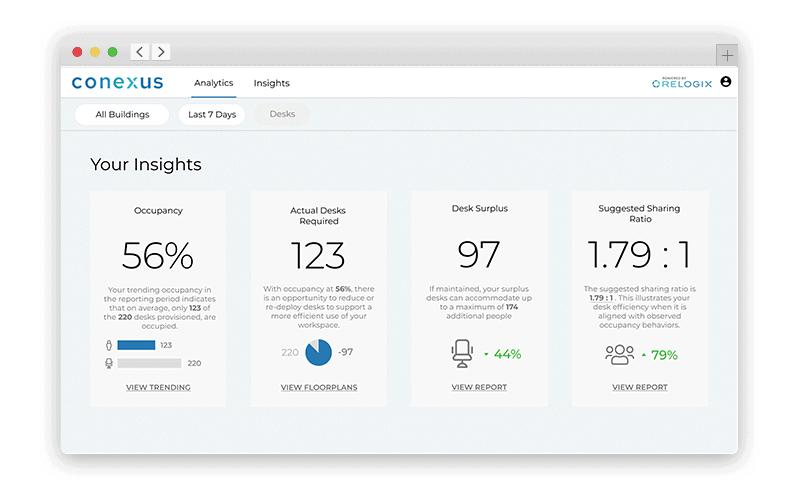The image size is (800, 500).
Task: Click the -97 label beside pie chart
Action: (345, 352)
